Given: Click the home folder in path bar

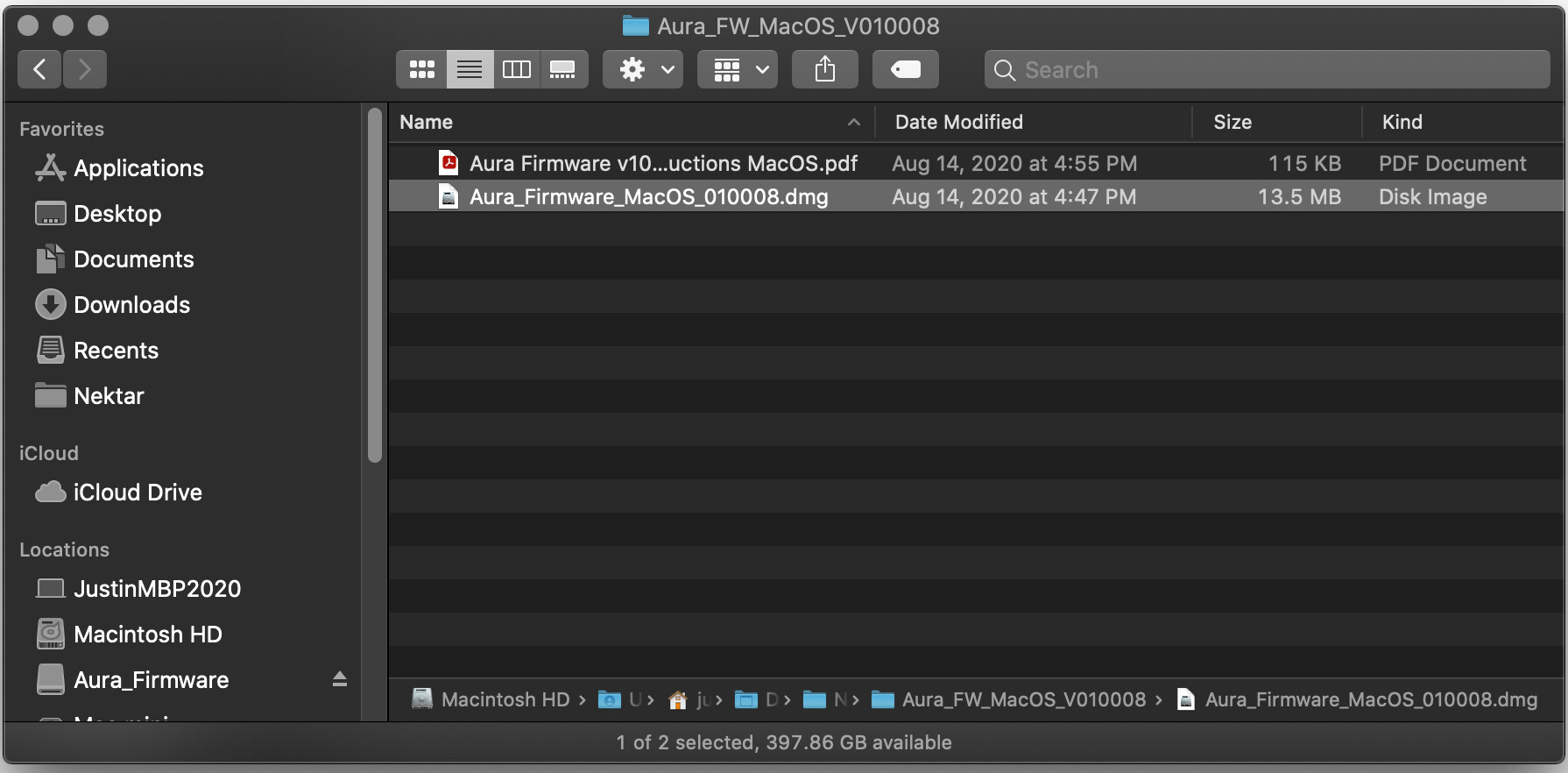Looking at the screenshot, I should (x=689, y=699).
